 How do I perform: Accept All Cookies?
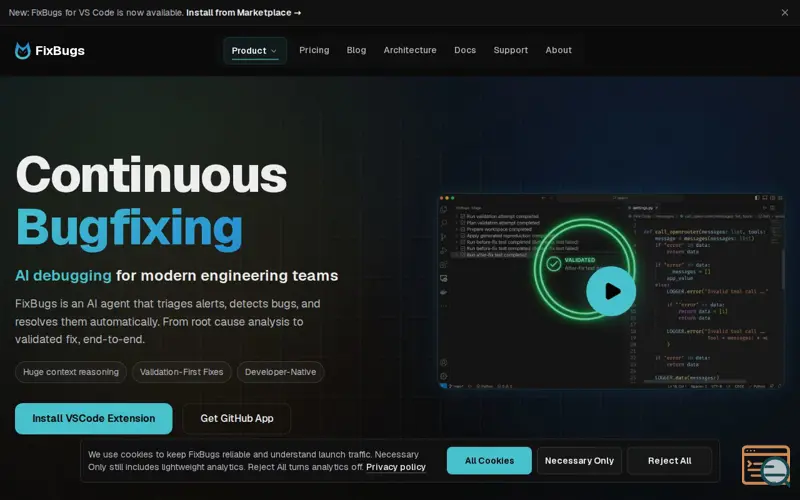point(489,461)
